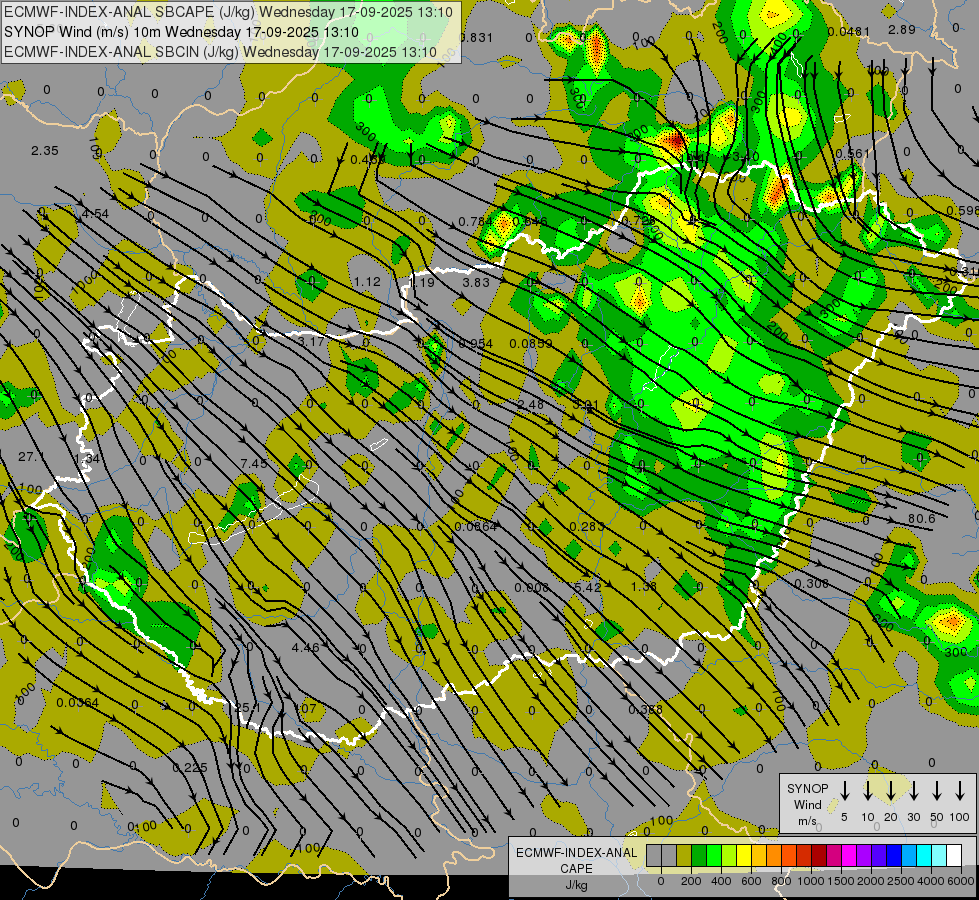
Task: Select the olive swatch on the CAPE colorbar
Action: (x=684, y=856)
